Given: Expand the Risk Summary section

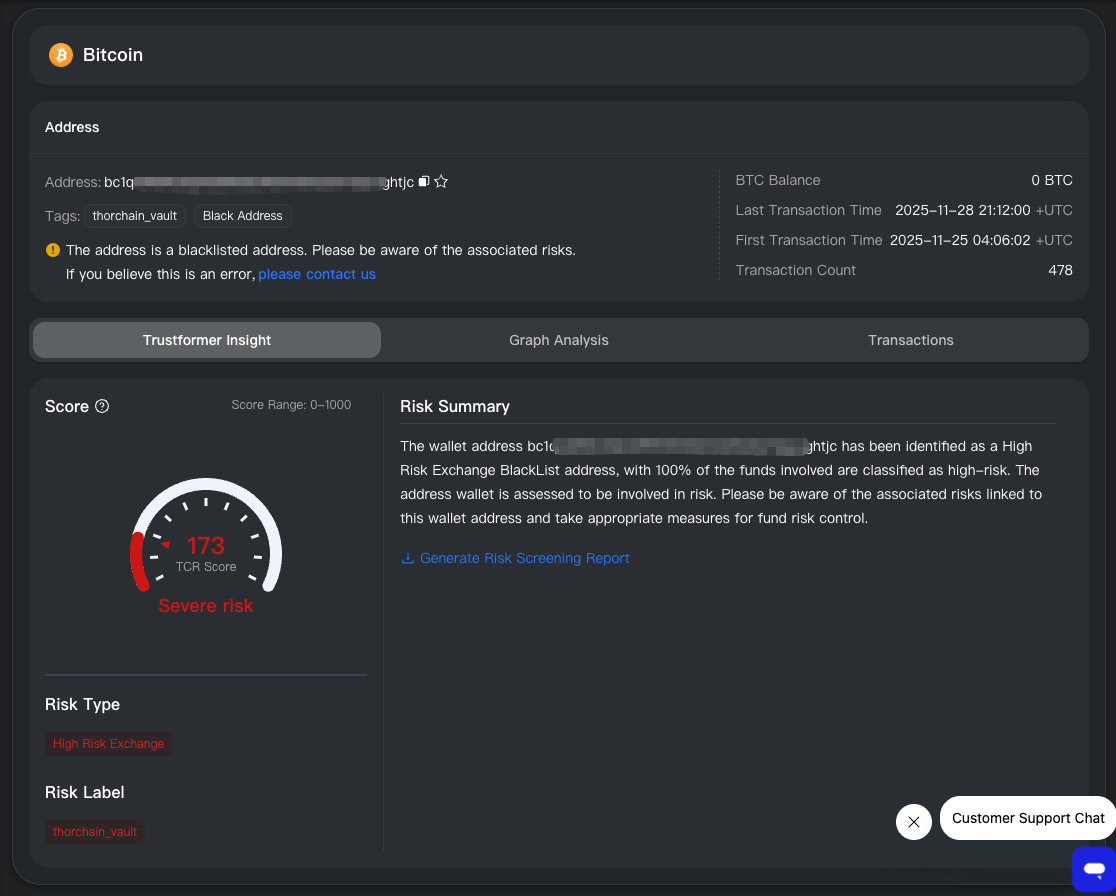Looking at the screenshot, I should click(455, 406).
